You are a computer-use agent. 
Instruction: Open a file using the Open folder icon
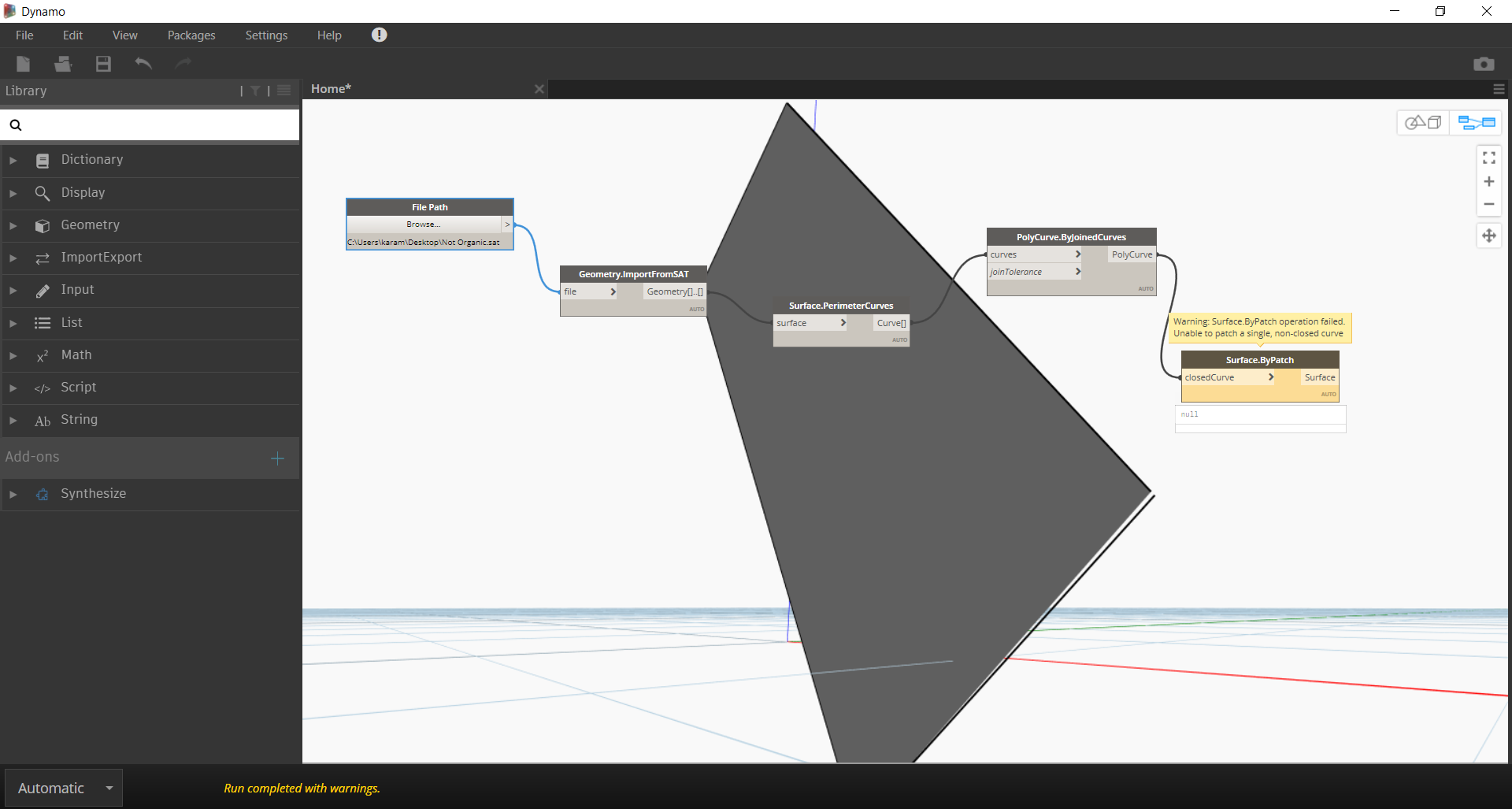[62, 64]
